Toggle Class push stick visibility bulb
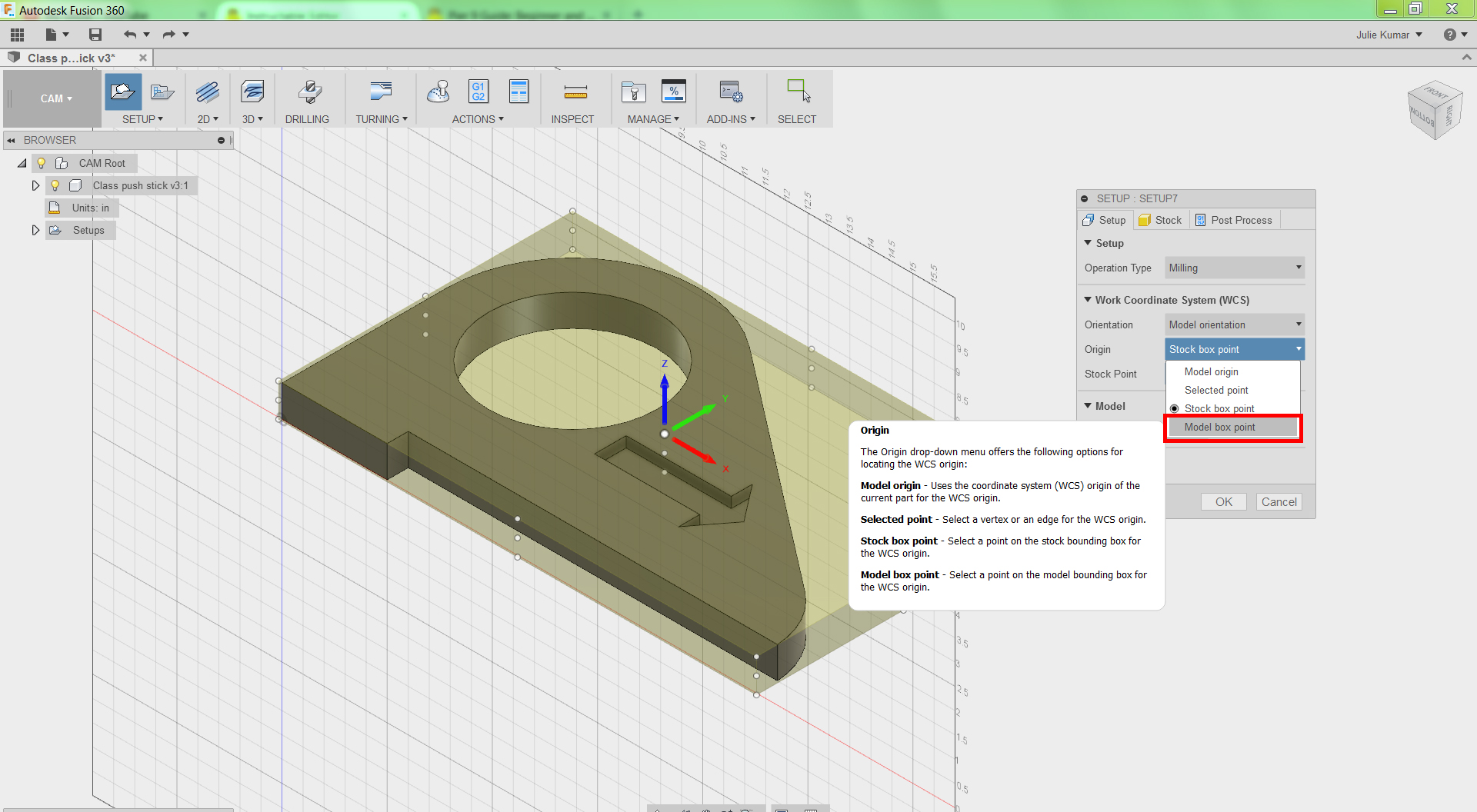This screenshot has width=1477, height=812. click(x=55, y=185)
